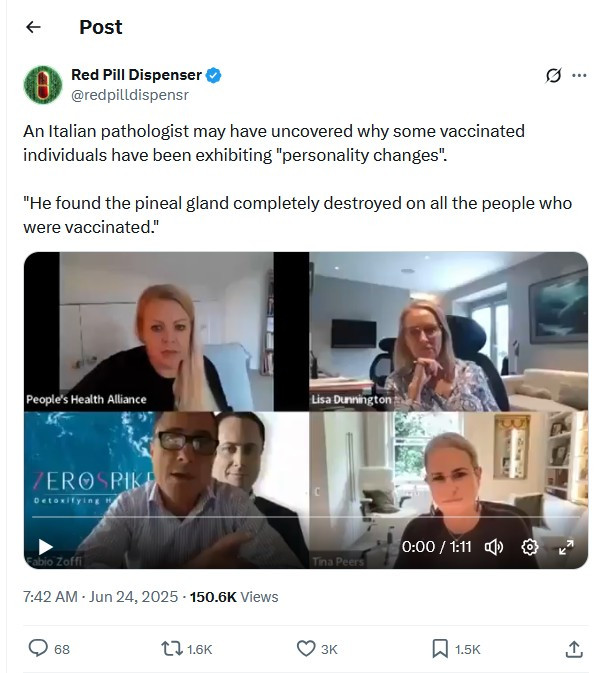Open Red Pill Dispenser profile avatar
Viewport: 605px width, 673px height.
pos(43,85)
